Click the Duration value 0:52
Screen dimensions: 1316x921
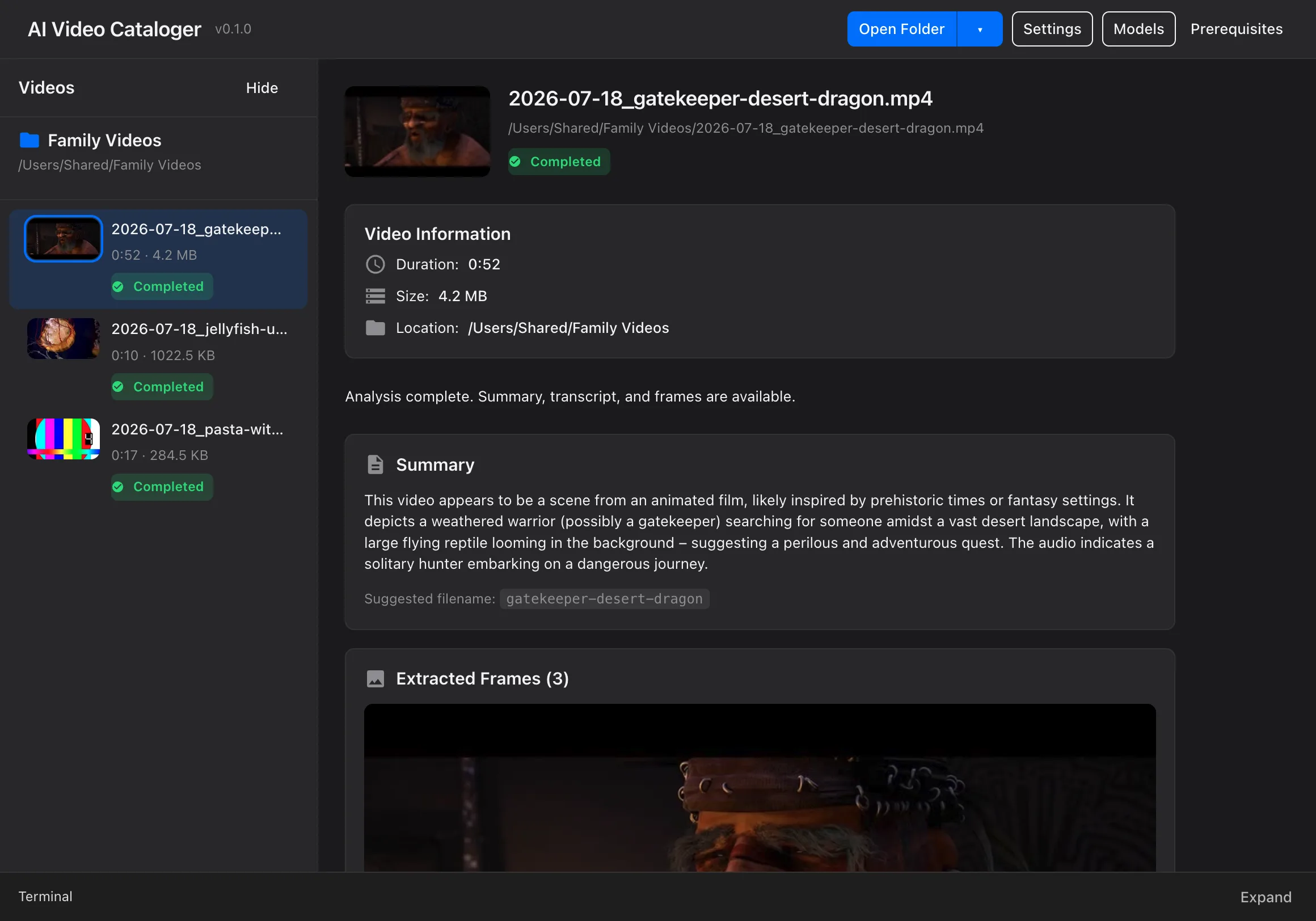pos(484,264)
